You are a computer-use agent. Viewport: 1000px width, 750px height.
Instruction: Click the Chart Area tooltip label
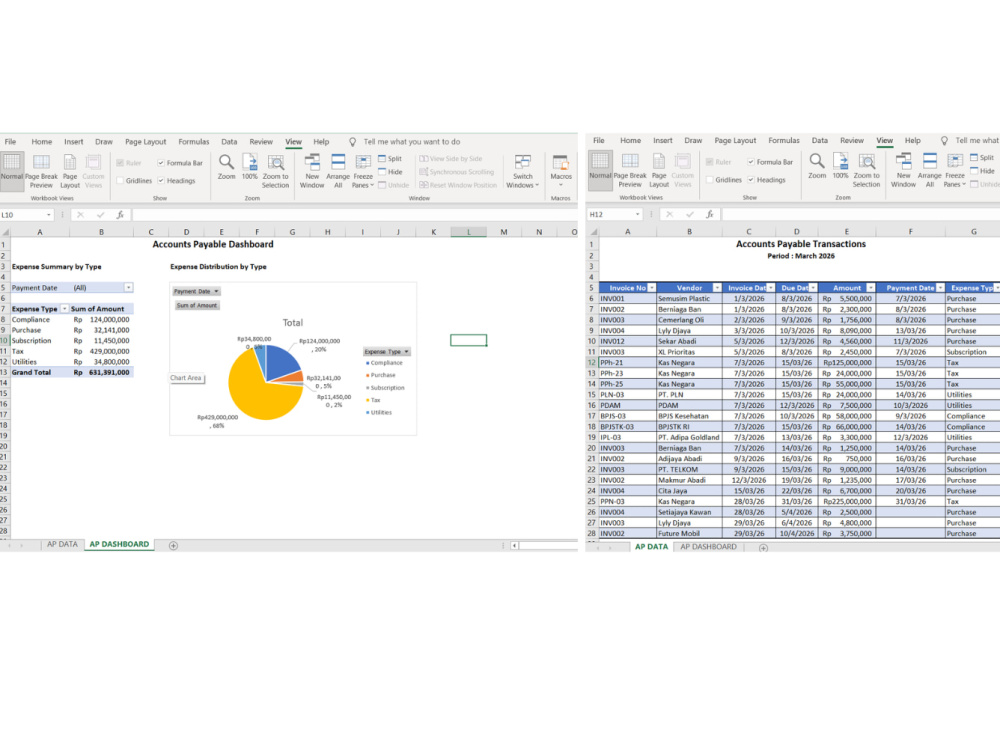tap(186, 378)
